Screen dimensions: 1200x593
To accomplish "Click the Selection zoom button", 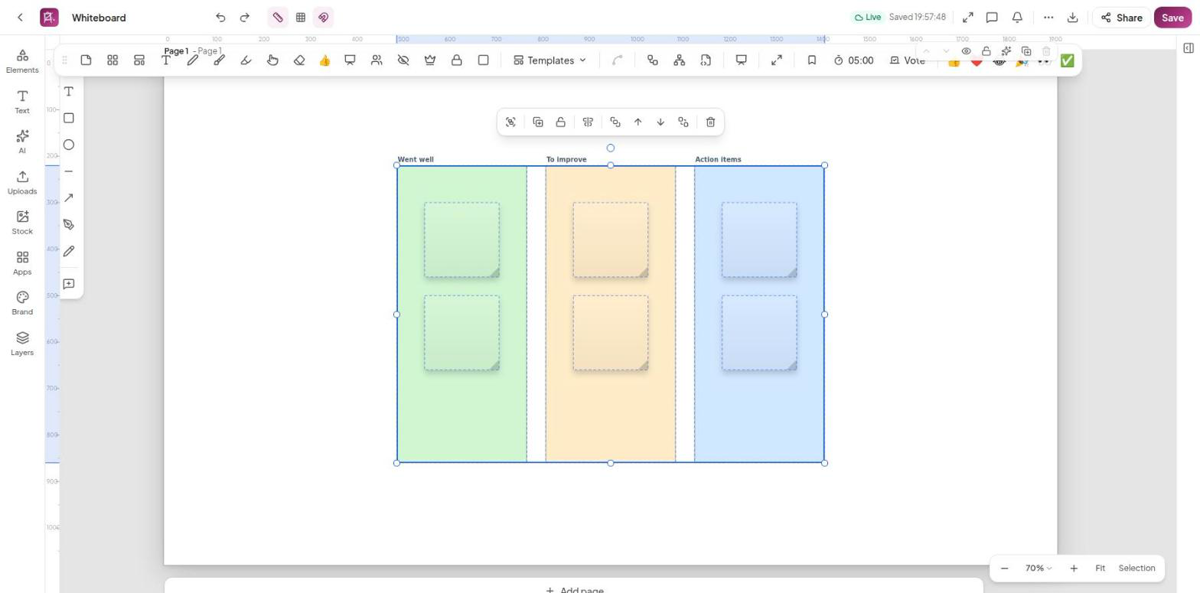I will pyautogui.click(x=1137, y=568).
